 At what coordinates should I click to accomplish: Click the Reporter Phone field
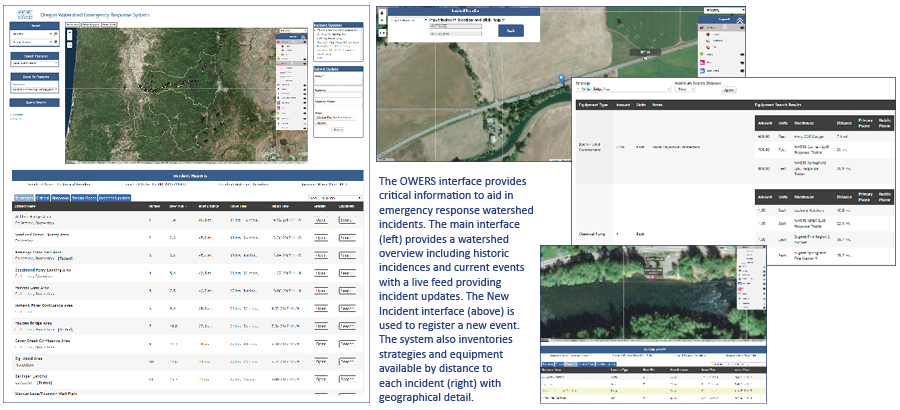(x=338, y=106)
